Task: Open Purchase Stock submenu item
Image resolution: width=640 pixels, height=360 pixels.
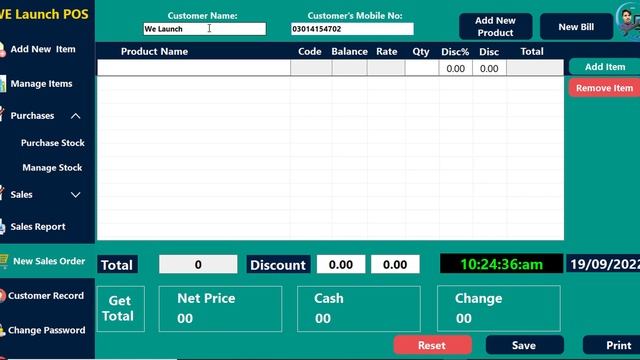Action: click(x=53, y=143)
